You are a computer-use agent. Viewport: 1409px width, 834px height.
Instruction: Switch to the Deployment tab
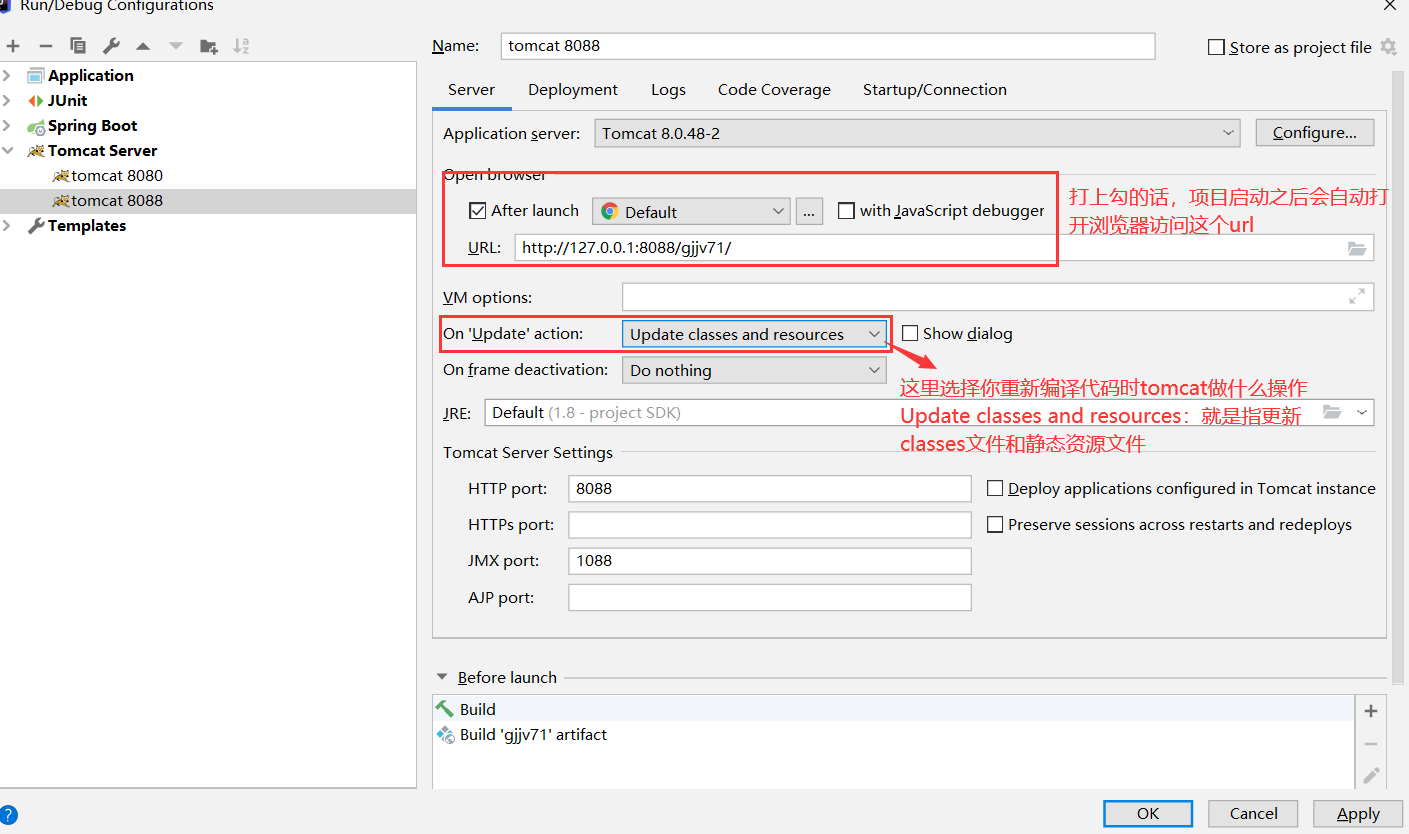click(573, 89)
